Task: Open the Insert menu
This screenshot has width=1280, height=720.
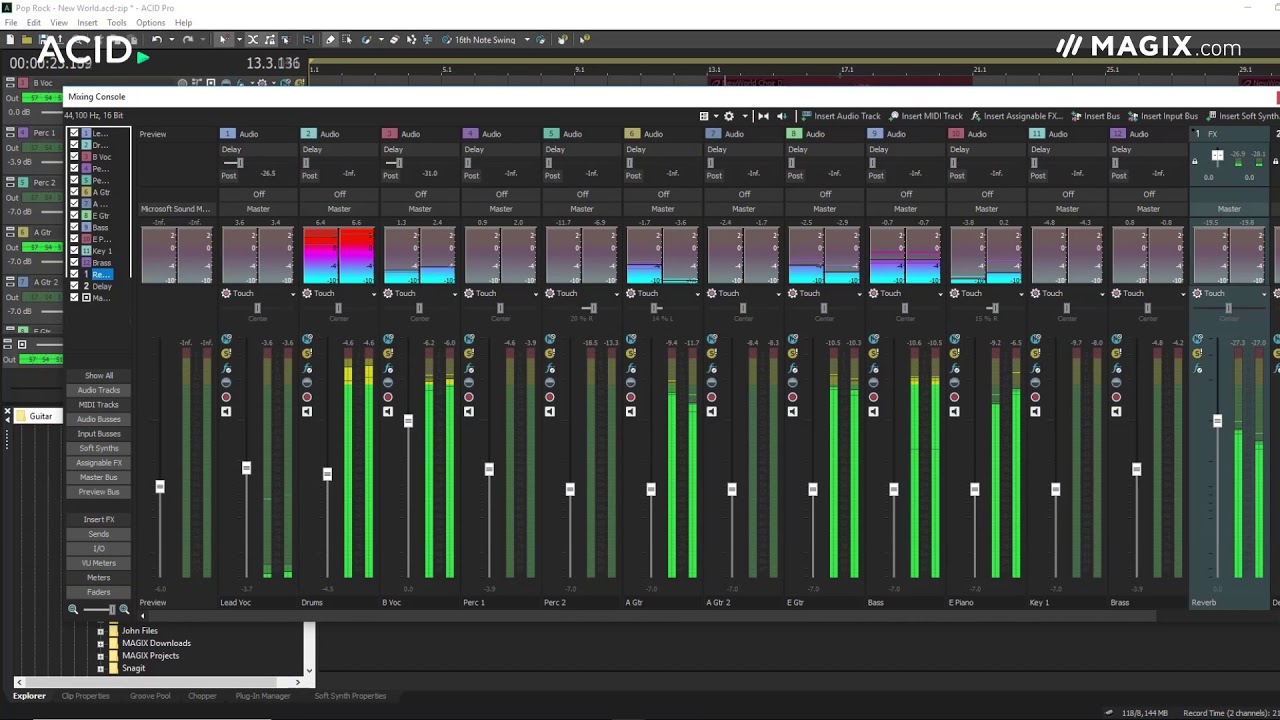Action: [88, 22]
